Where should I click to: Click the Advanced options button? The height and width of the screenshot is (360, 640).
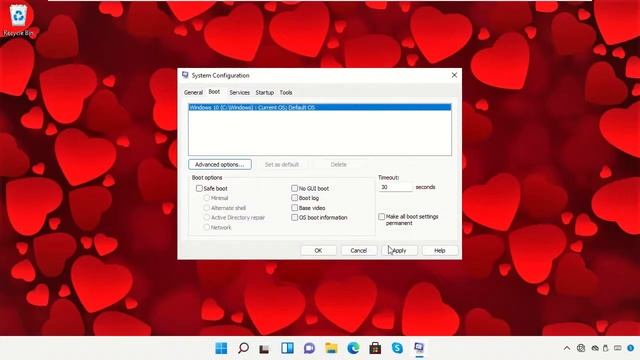pos(220,164)
